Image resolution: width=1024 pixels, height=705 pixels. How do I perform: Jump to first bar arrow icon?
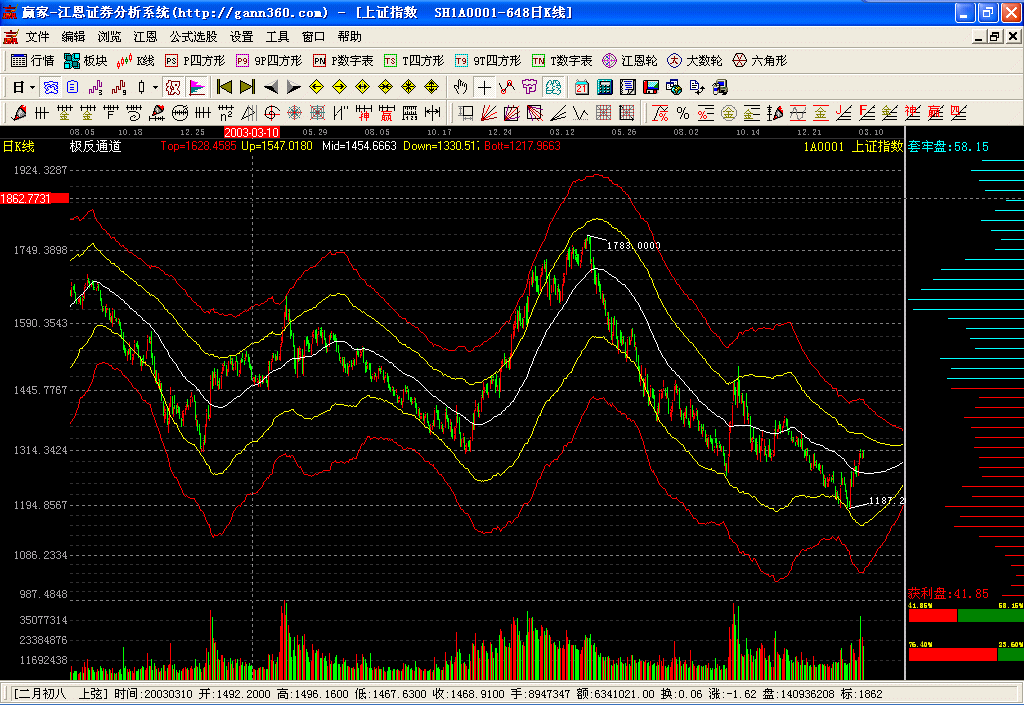(224, 87)
